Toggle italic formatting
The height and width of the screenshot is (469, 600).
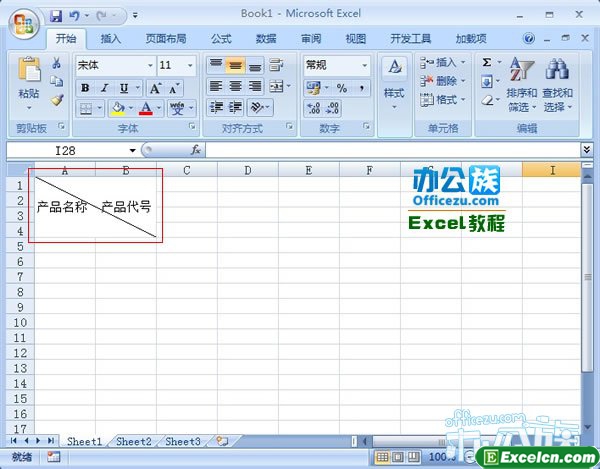pos(104,88)
